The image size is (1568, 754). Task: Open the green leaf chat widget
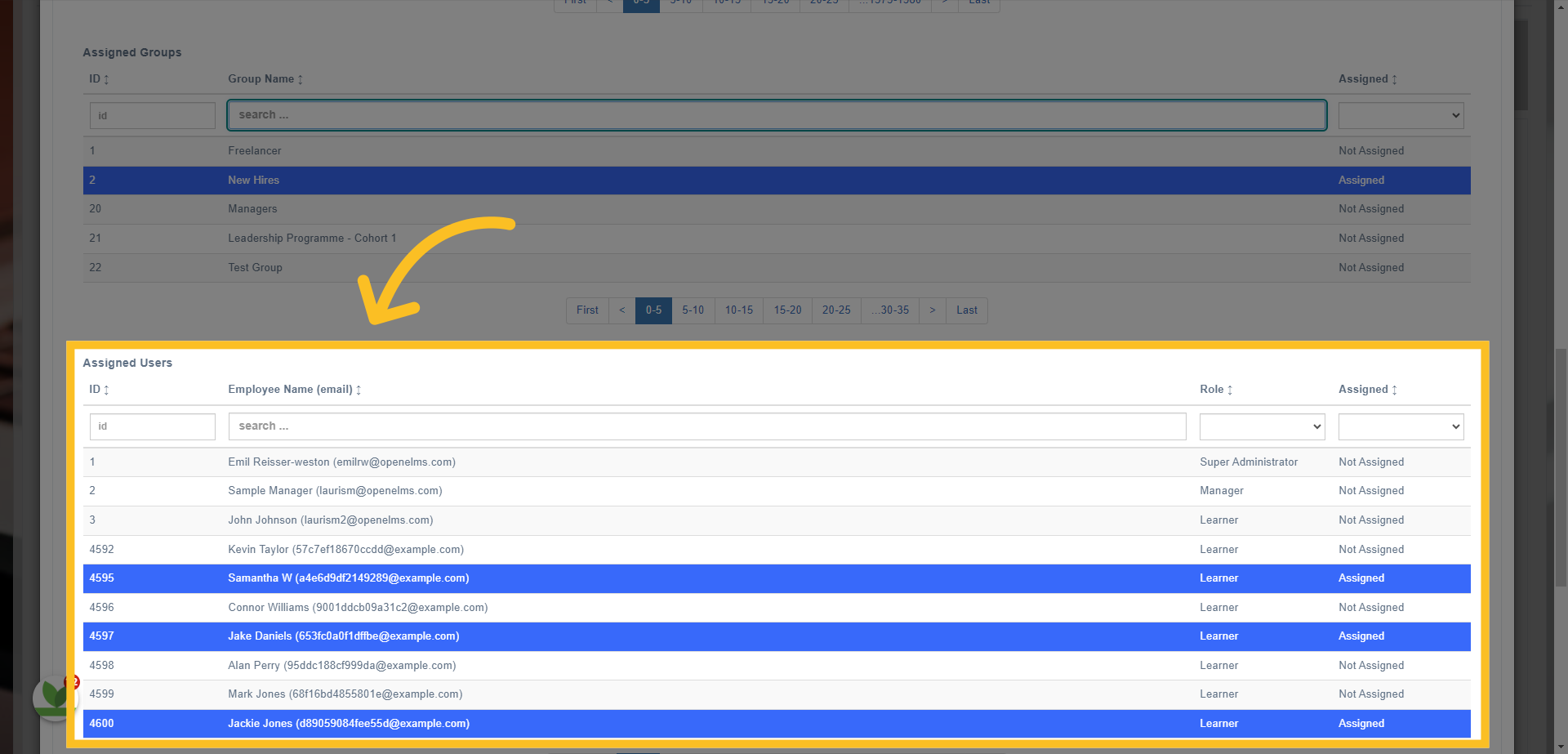coord(56,697)
